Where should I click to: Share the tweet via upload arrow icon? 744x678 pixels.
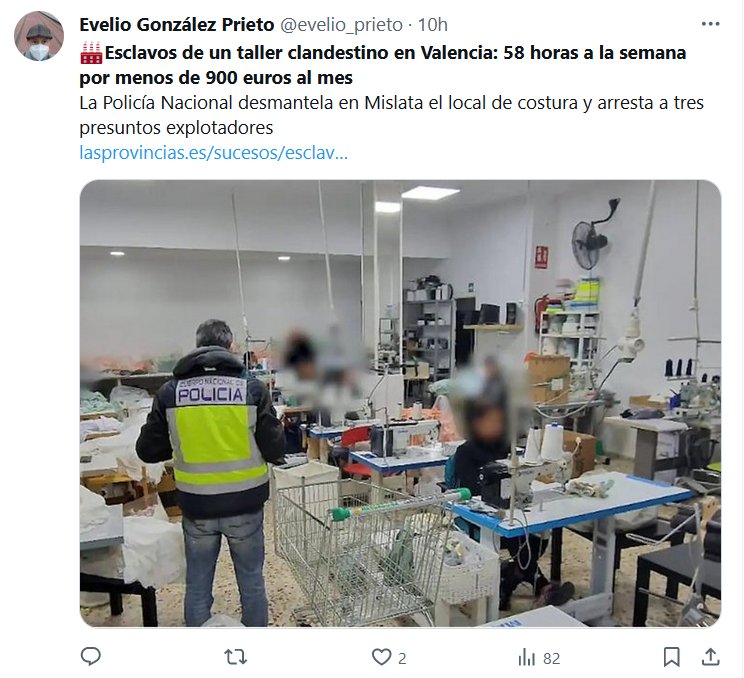click(710, 658)
